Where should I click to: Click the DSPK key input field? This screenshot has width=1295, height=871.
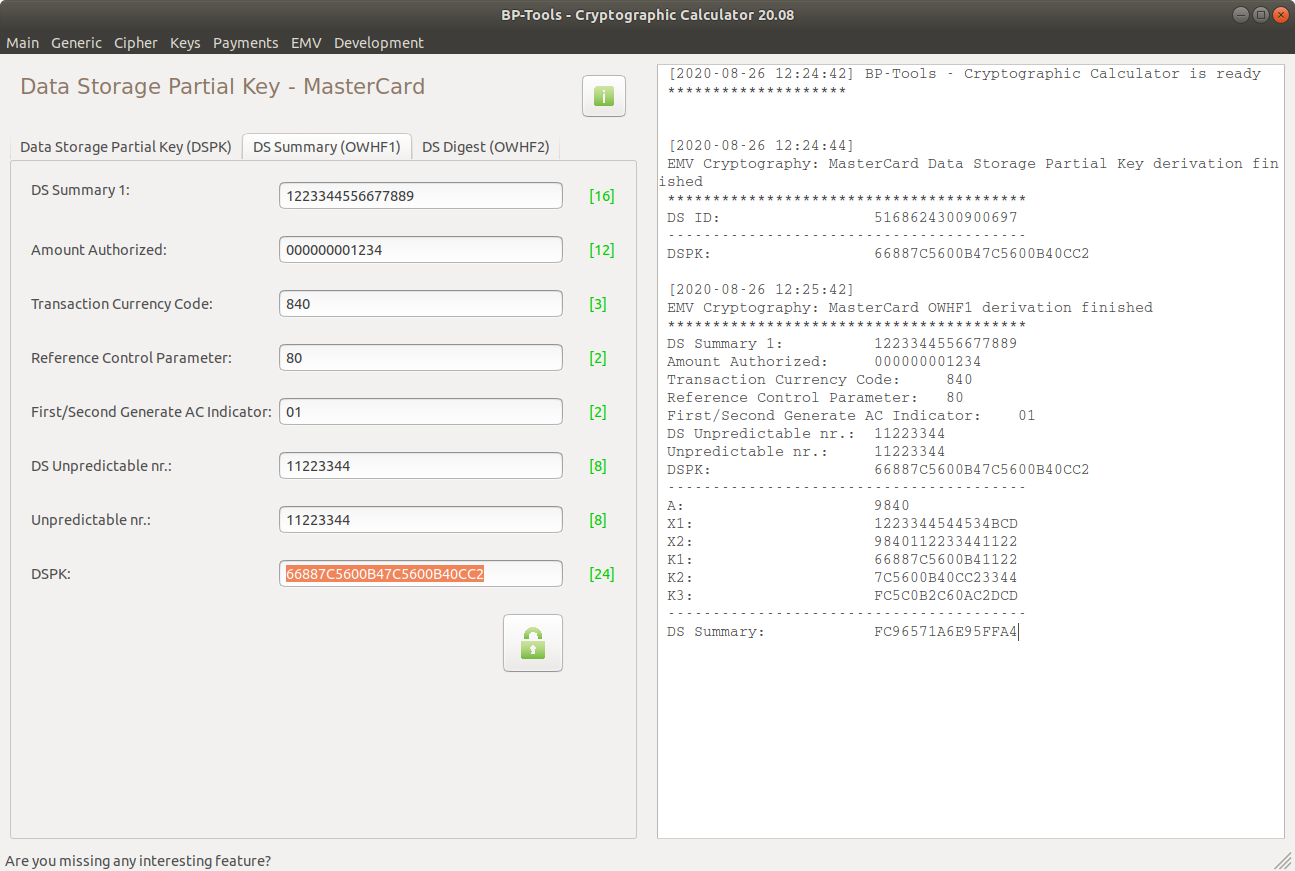(420, 574)
